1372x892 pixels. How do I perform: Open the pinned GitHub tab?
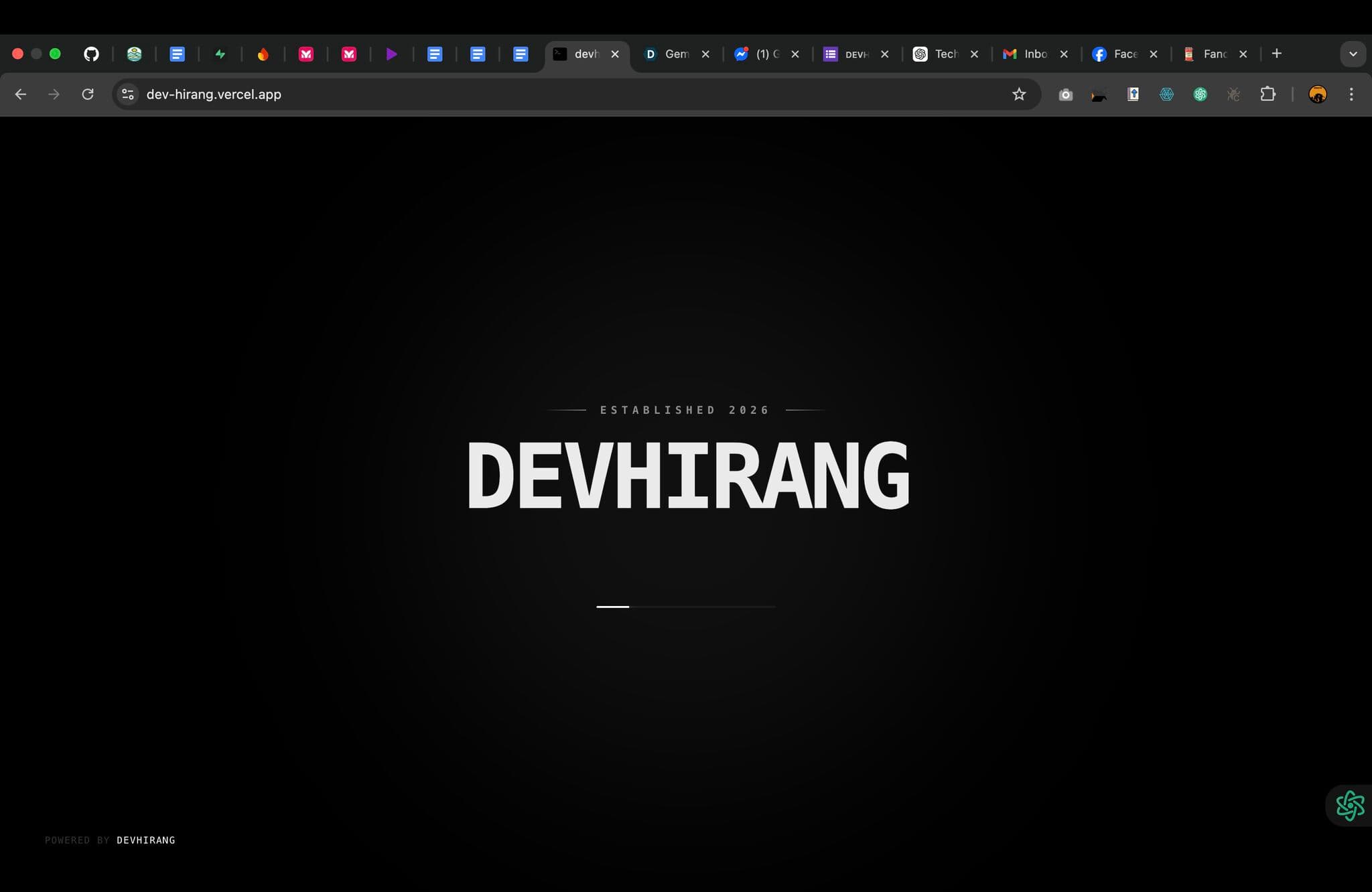tap(91, 54)
